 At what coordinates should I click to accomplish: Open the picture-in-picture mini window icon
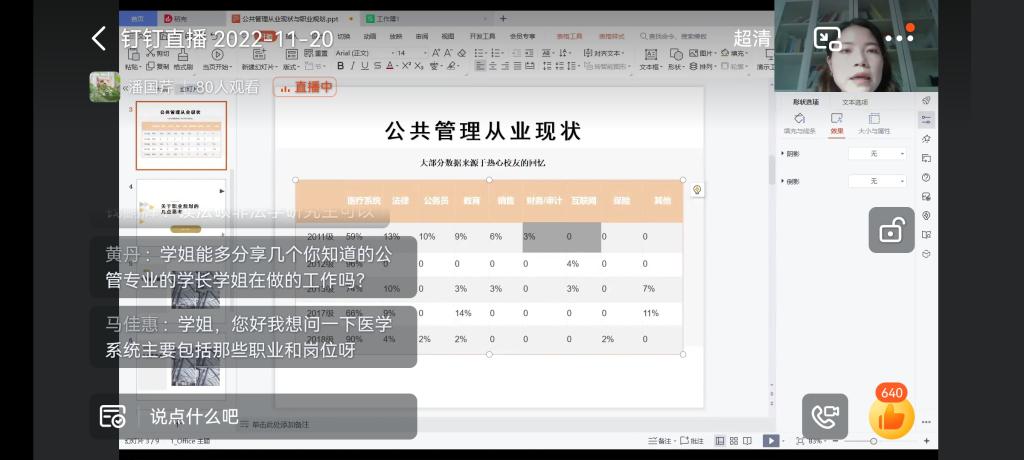(x=827, y=39)
